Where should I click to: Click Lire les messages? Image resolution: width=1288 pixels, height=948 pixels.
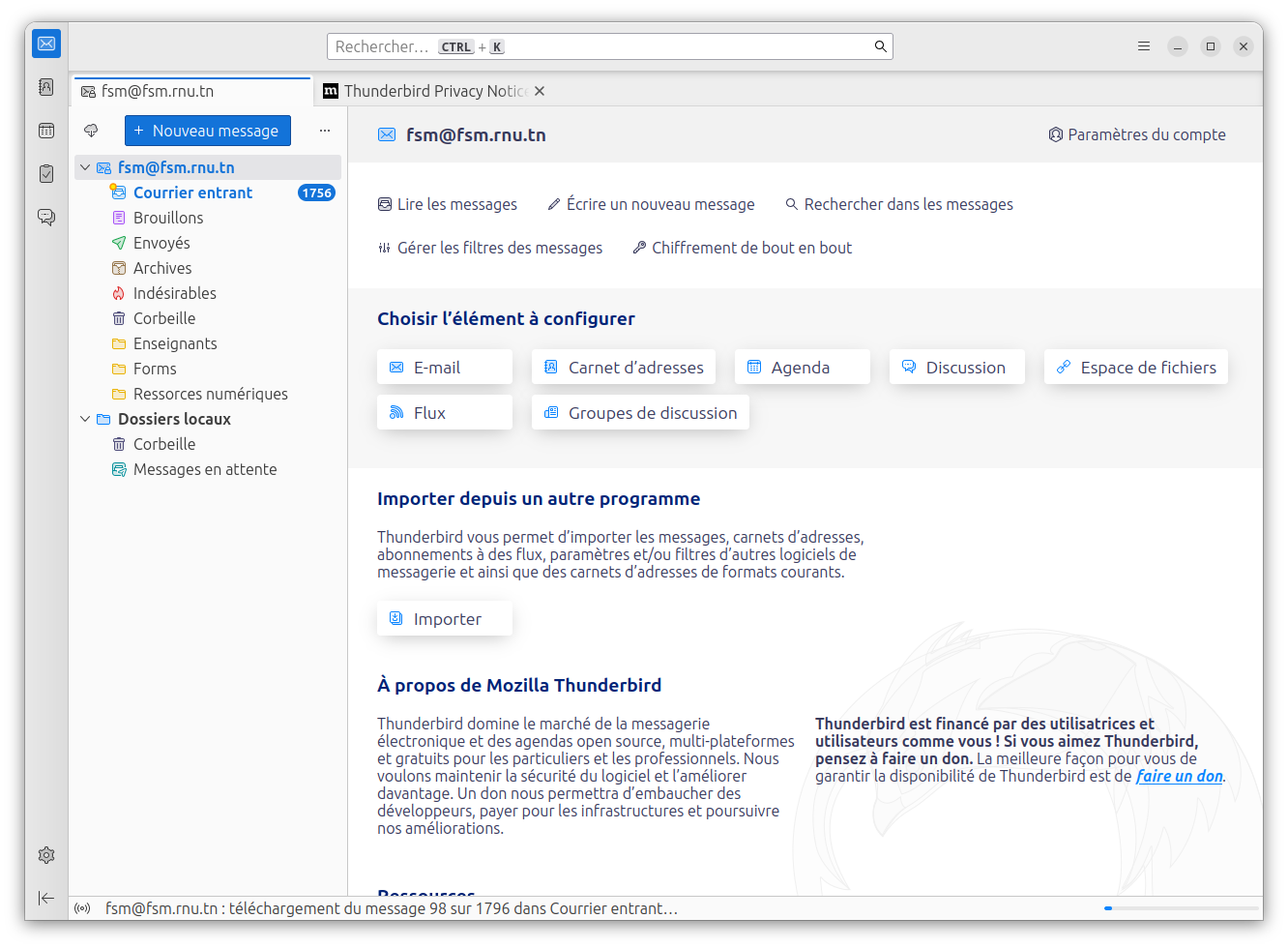coord(447,204)
